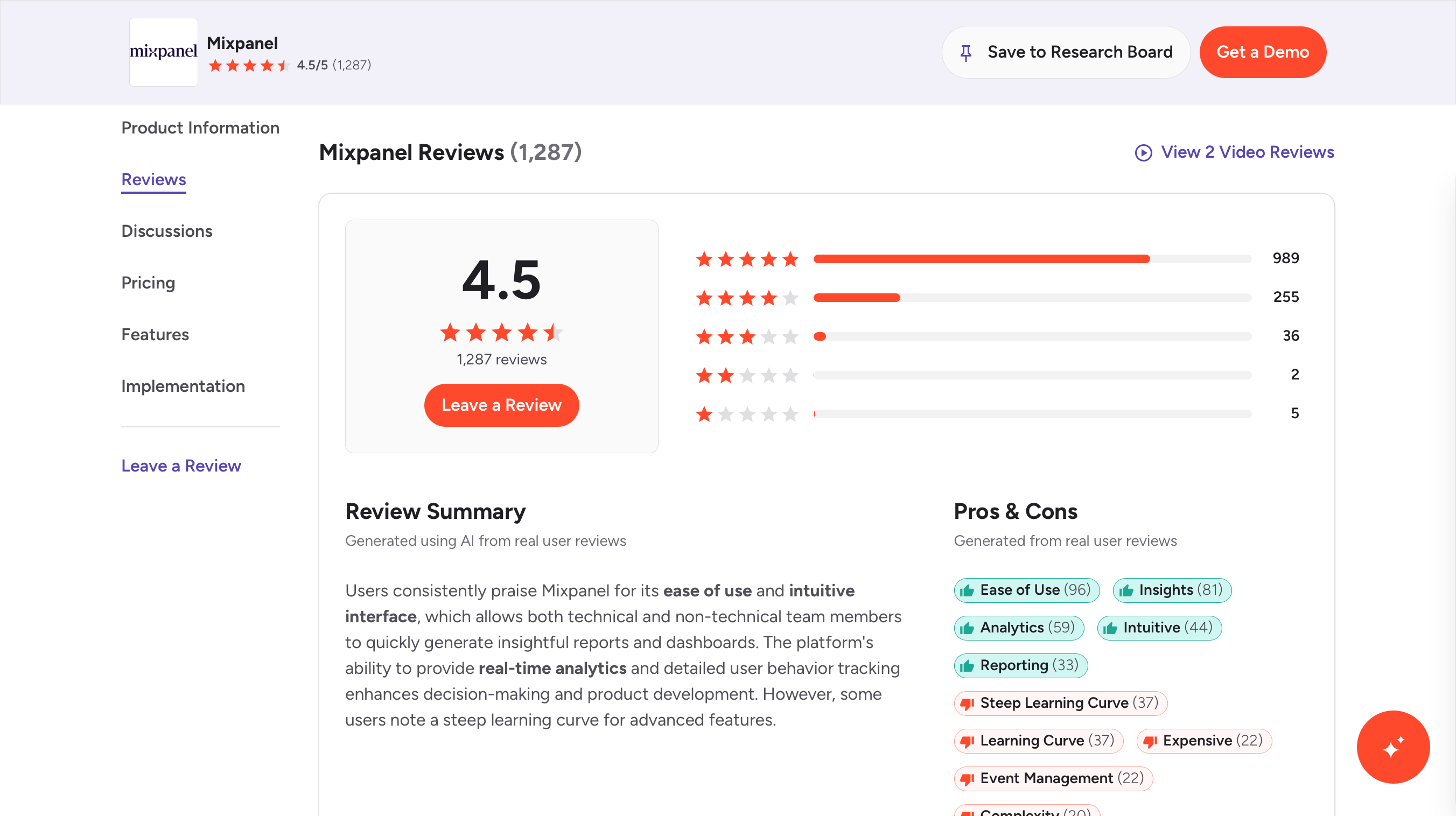Click thumbs-down icon on Steep Learning Curve tag

pos(967,704)
